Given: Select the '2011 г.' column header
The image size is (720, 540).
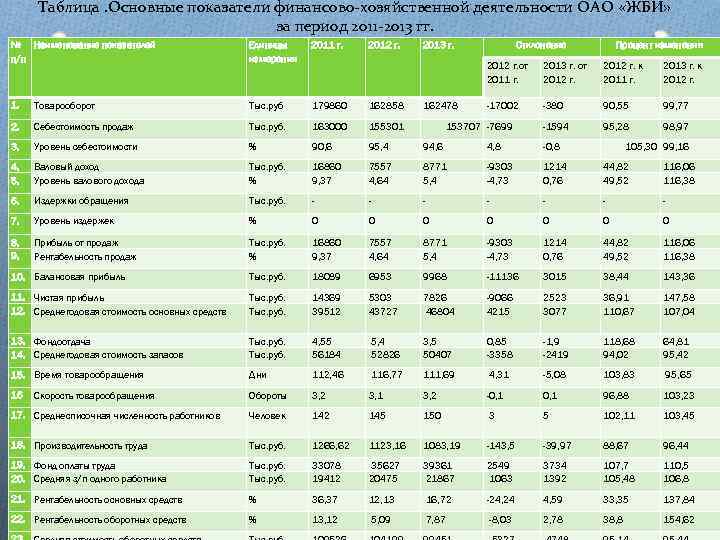Looking at the screenshot, I should tap(326, 45).
